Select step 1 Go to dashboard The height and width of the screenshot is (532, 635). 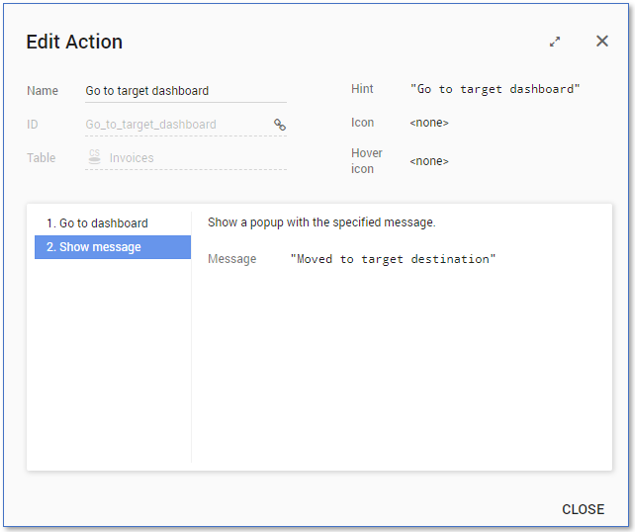point(103,223)
